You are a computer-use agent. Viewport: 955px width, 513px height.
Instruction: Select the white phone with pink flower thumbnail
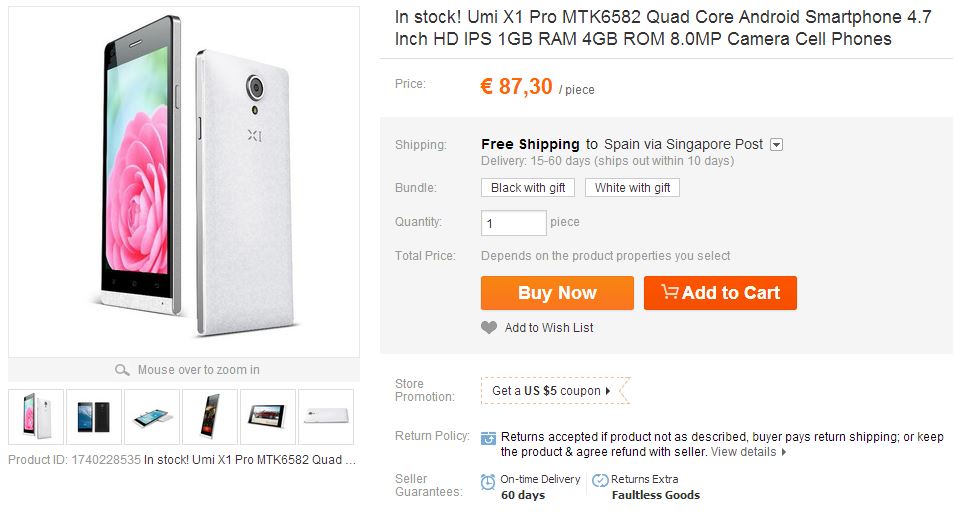[x=36, y=416]
